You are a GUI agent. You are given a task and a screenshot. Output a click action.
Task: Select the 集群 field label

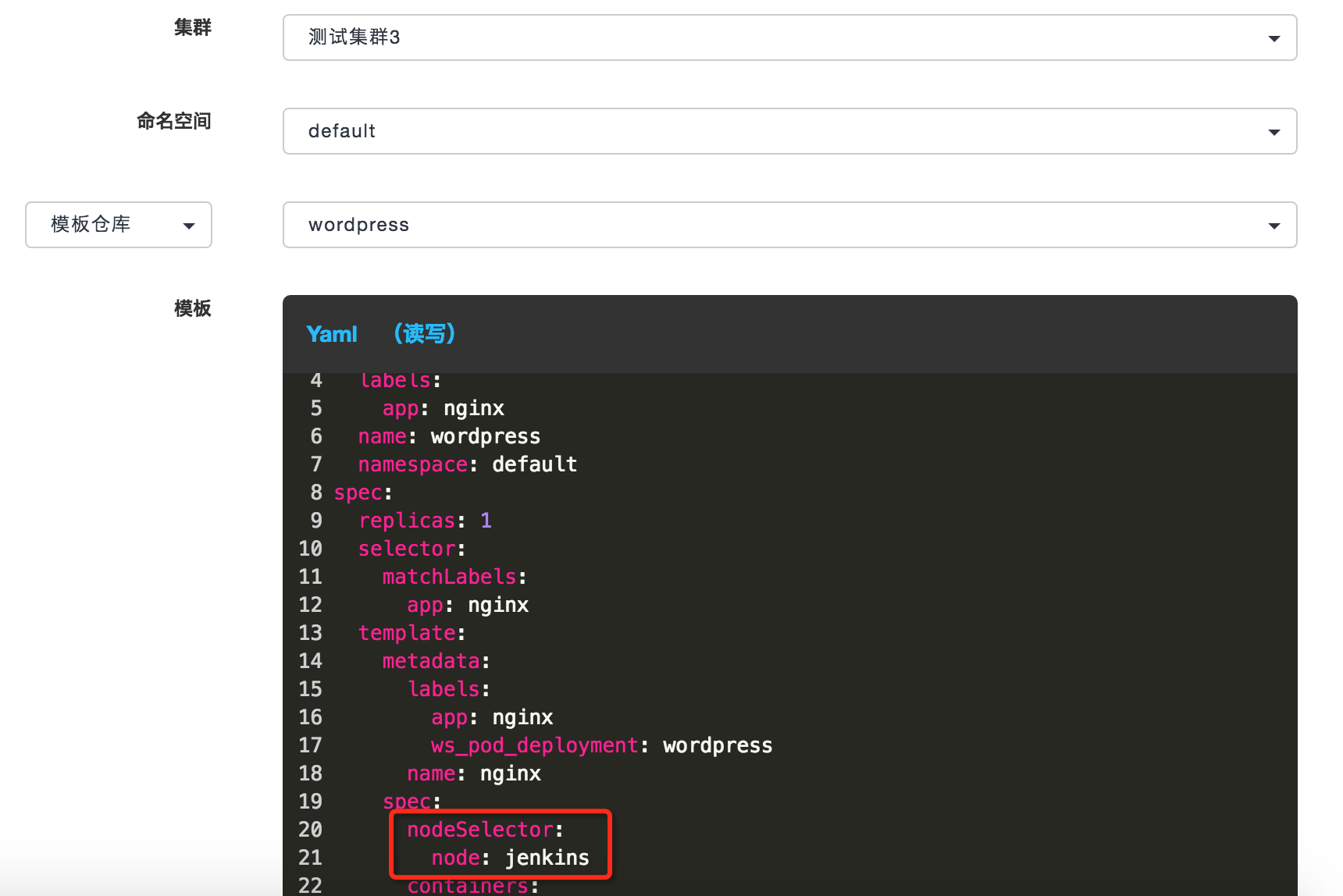point(192,27)
